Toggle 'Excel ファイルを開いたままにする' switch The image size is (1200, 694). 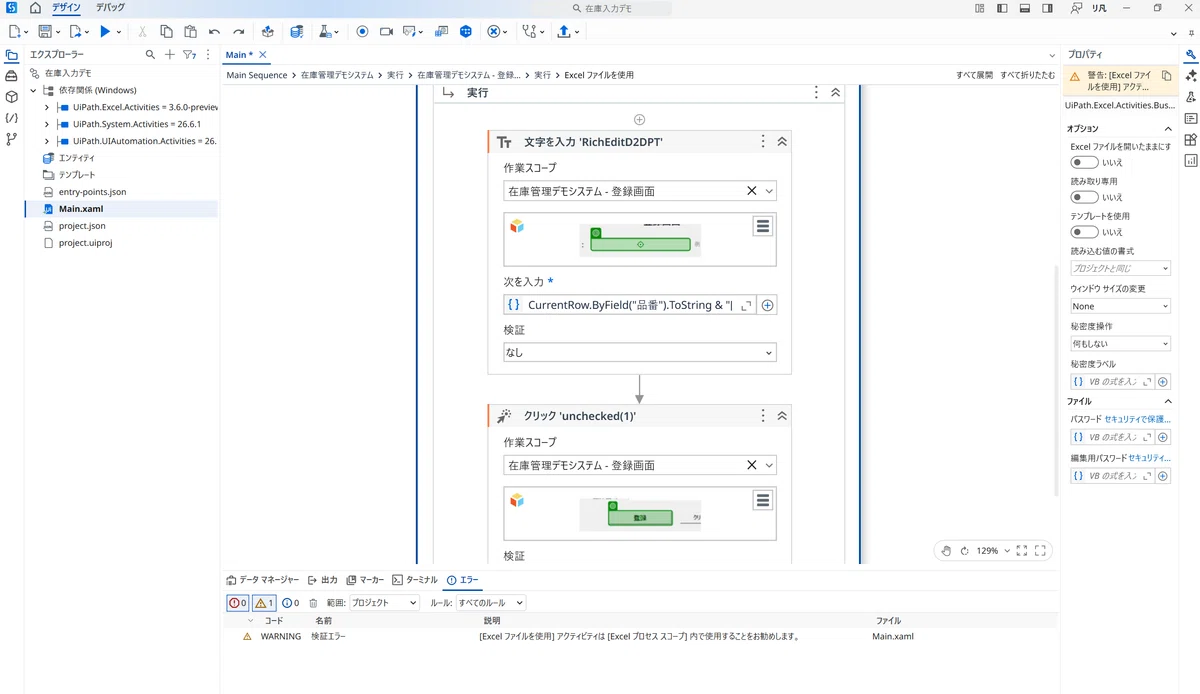pyautogui.click(x=1084, y=162)
